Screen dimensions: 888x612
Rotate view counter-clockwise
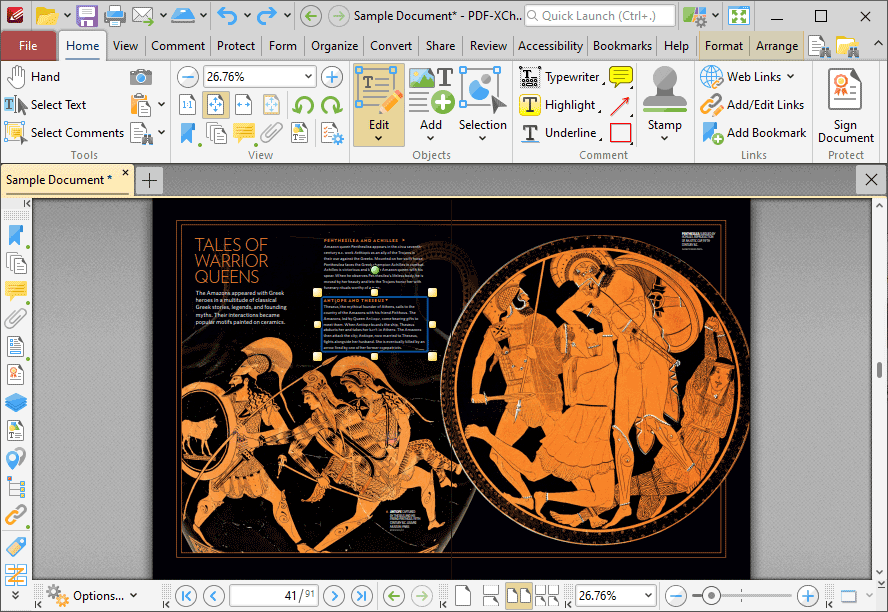point(304,105)
